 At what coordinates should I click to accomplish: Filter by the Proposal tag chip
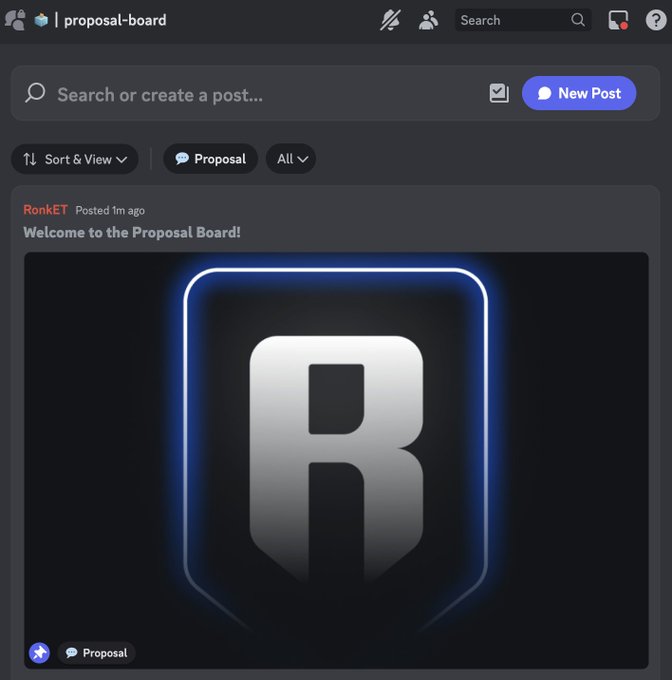pyautogui.click(x=210, y=159)
